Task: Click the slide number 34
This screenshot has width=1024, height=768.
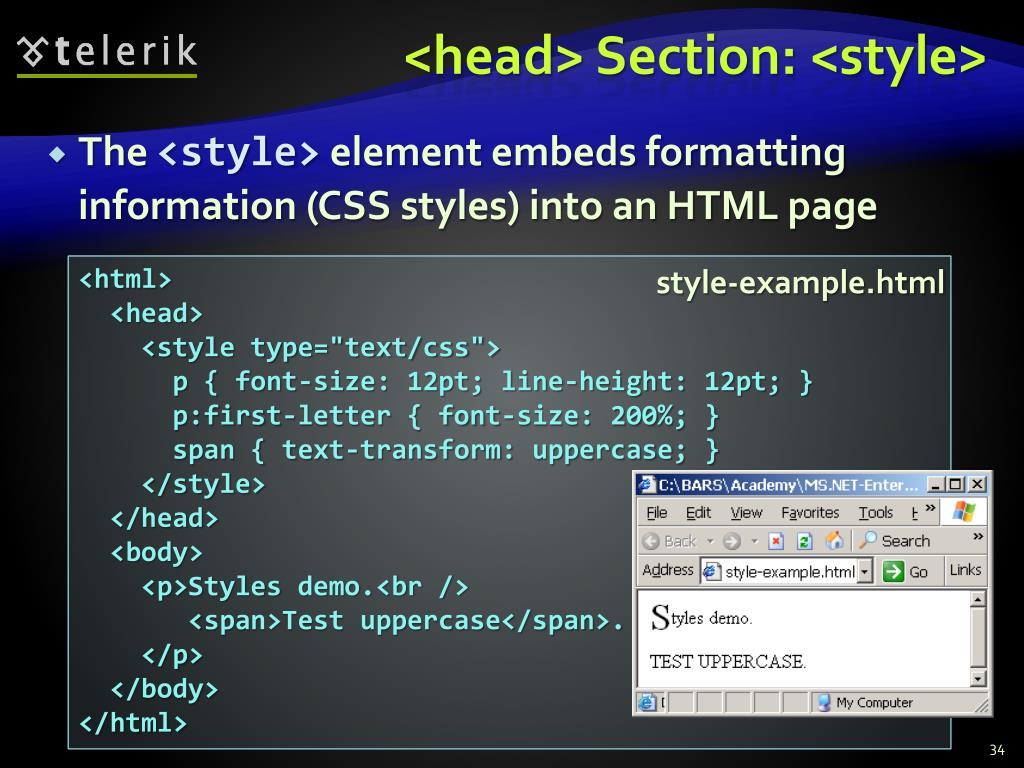Action: pyautogui.click(x=997, y=750)
